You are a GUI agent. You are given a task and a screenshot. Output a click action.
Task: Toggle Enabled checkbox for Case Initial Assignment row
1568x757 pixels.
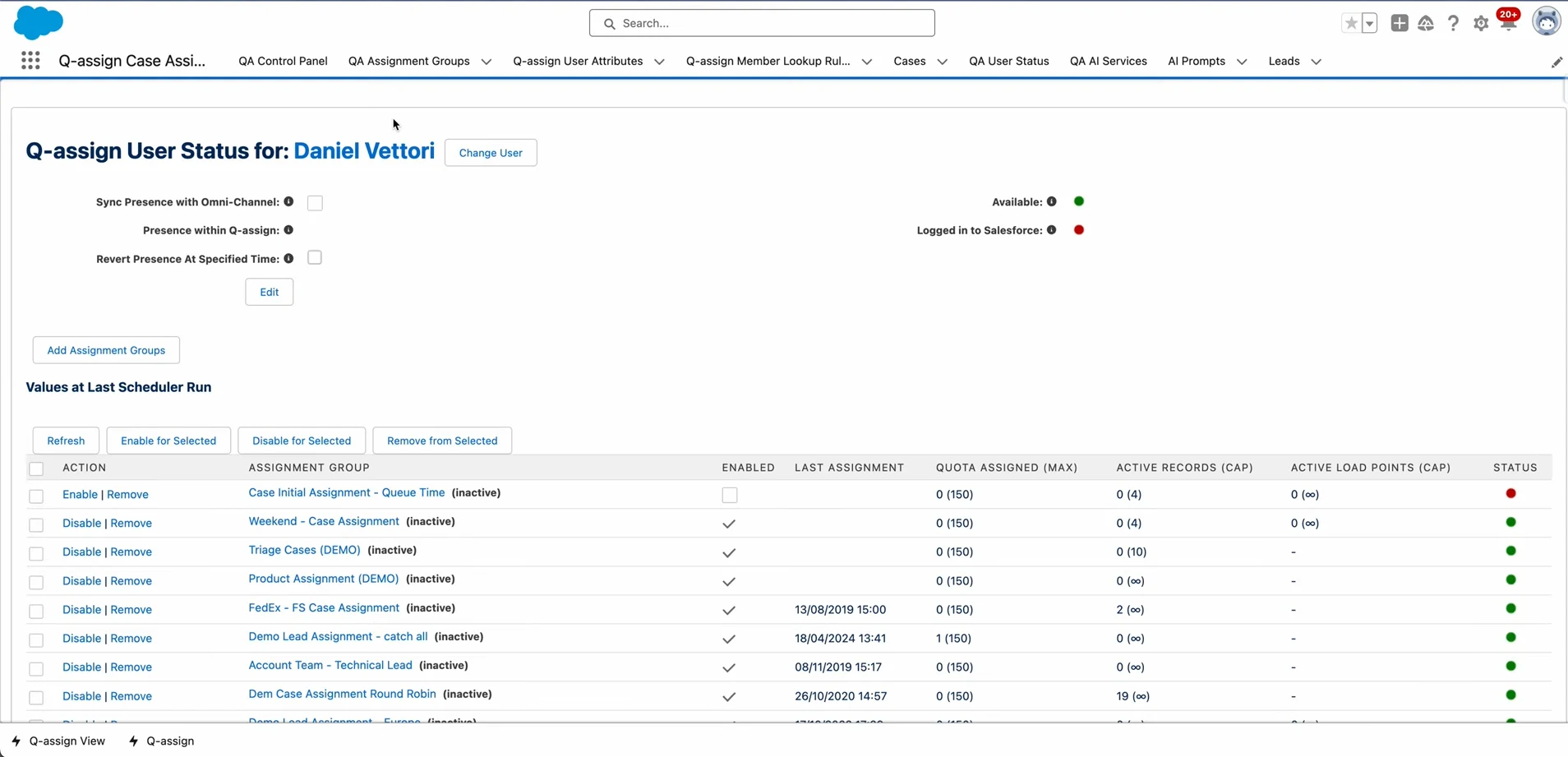coord(730,495)
